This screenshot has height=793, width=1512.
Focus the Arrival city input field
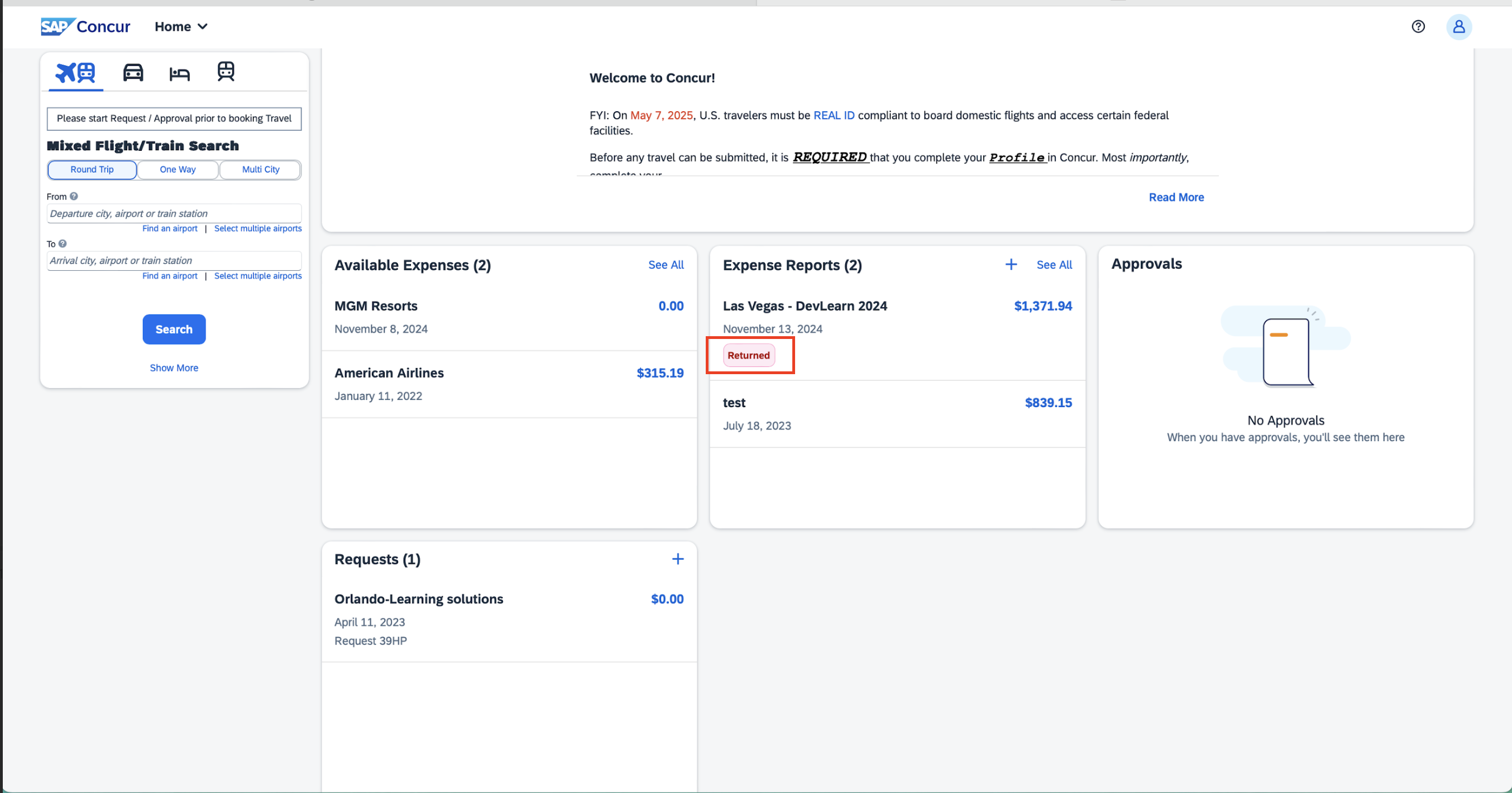174,260
